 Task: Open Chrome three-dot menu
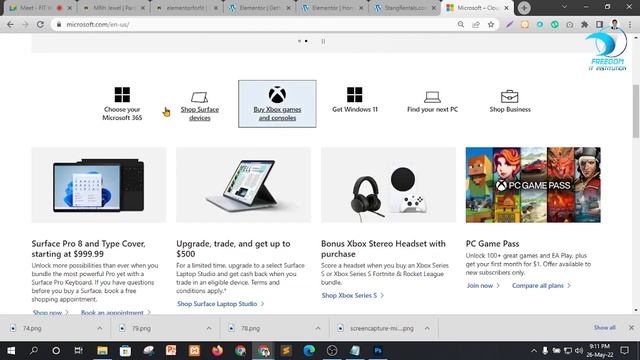tap(630, 24)
